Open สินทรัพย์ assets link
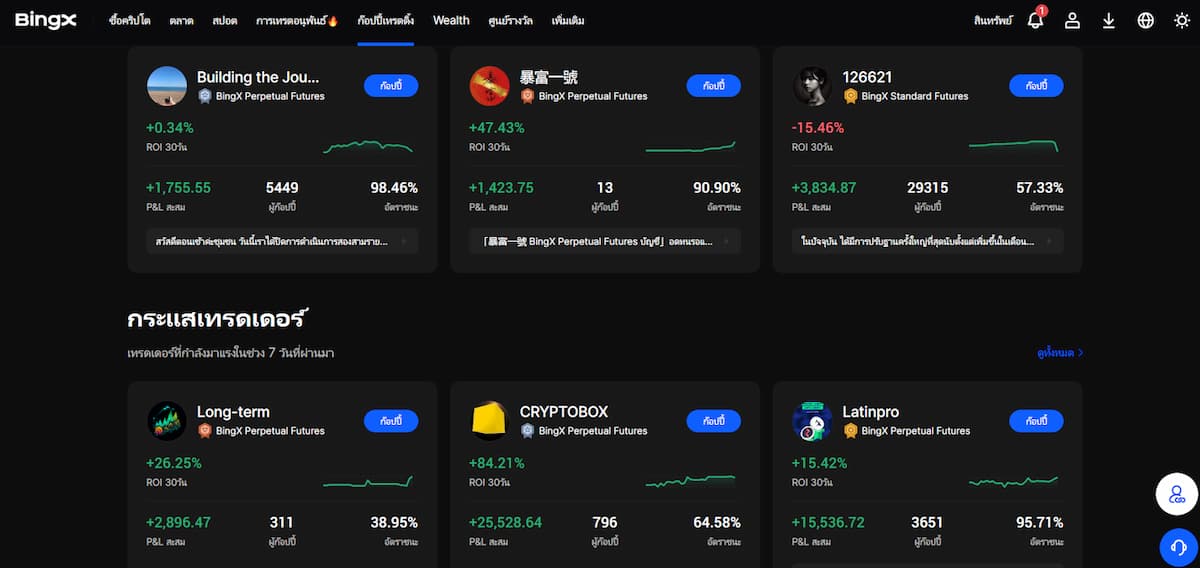This screenshot has height=568, width=1200. pos(993,20)
